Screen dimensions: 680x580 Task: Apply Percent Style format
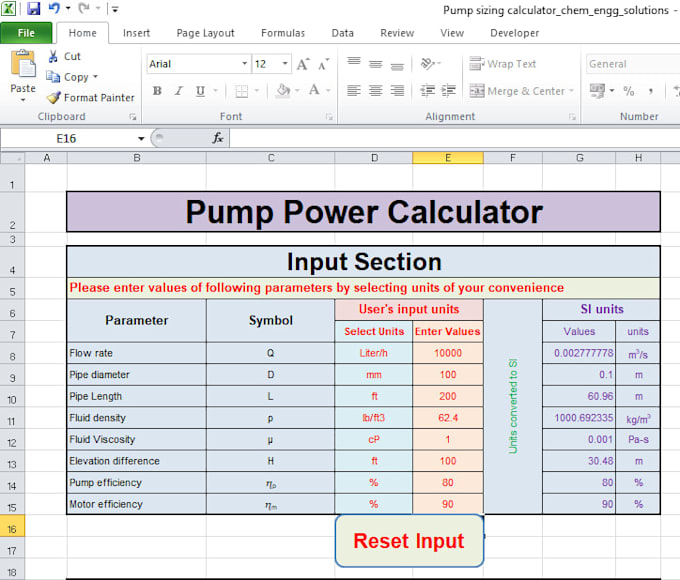point(628,91)
